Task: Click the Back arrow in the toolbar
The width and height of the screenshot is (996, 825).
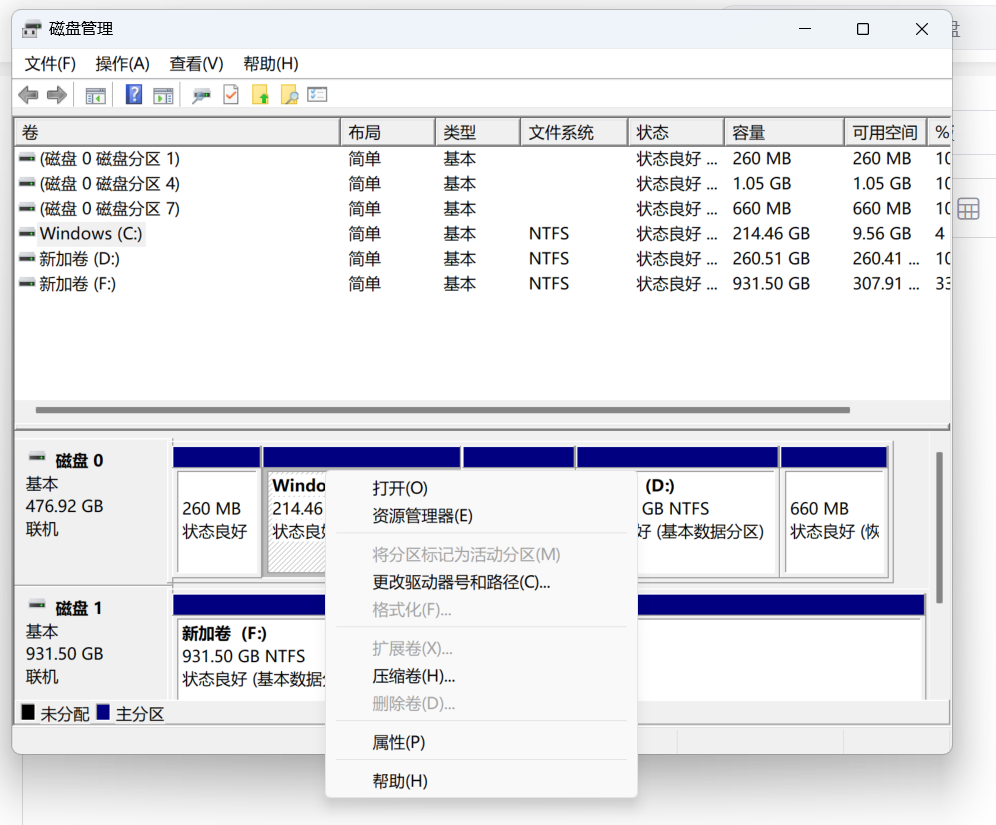Action: pos(28,95)
